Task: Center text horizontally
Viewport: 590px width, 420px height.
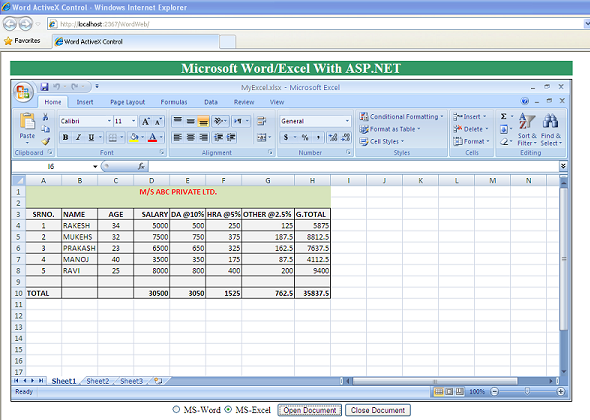Action: click(x=191, y=137)
